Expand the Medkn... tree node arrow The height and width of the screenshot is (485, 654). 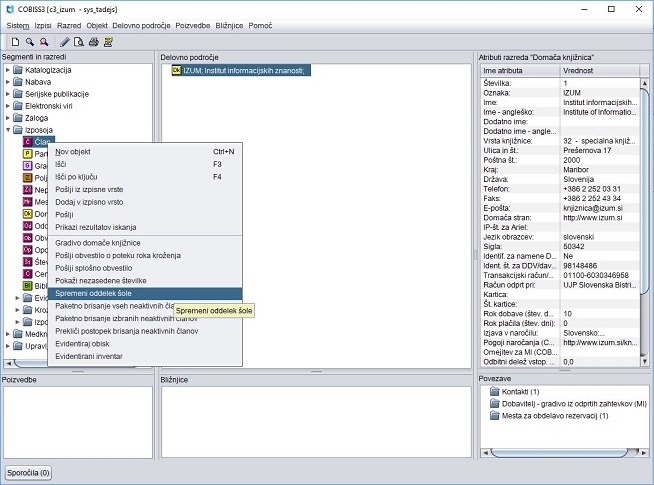click(8, 334)
